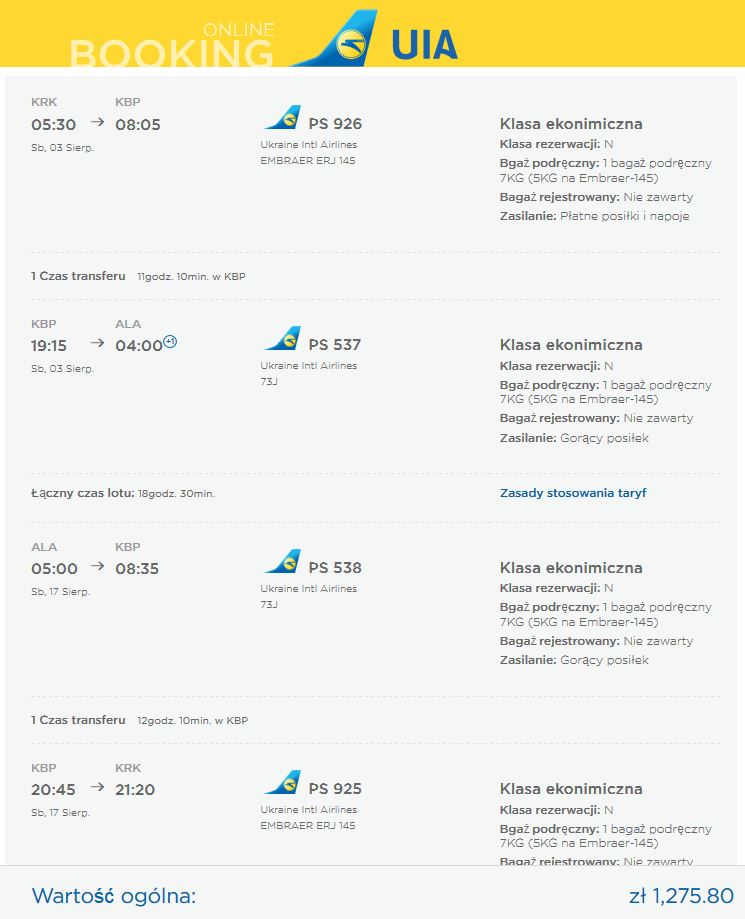745x919 pixels.
Task: Select flight number PS 925
Action: pyautogui.click(x=335, y=788)
